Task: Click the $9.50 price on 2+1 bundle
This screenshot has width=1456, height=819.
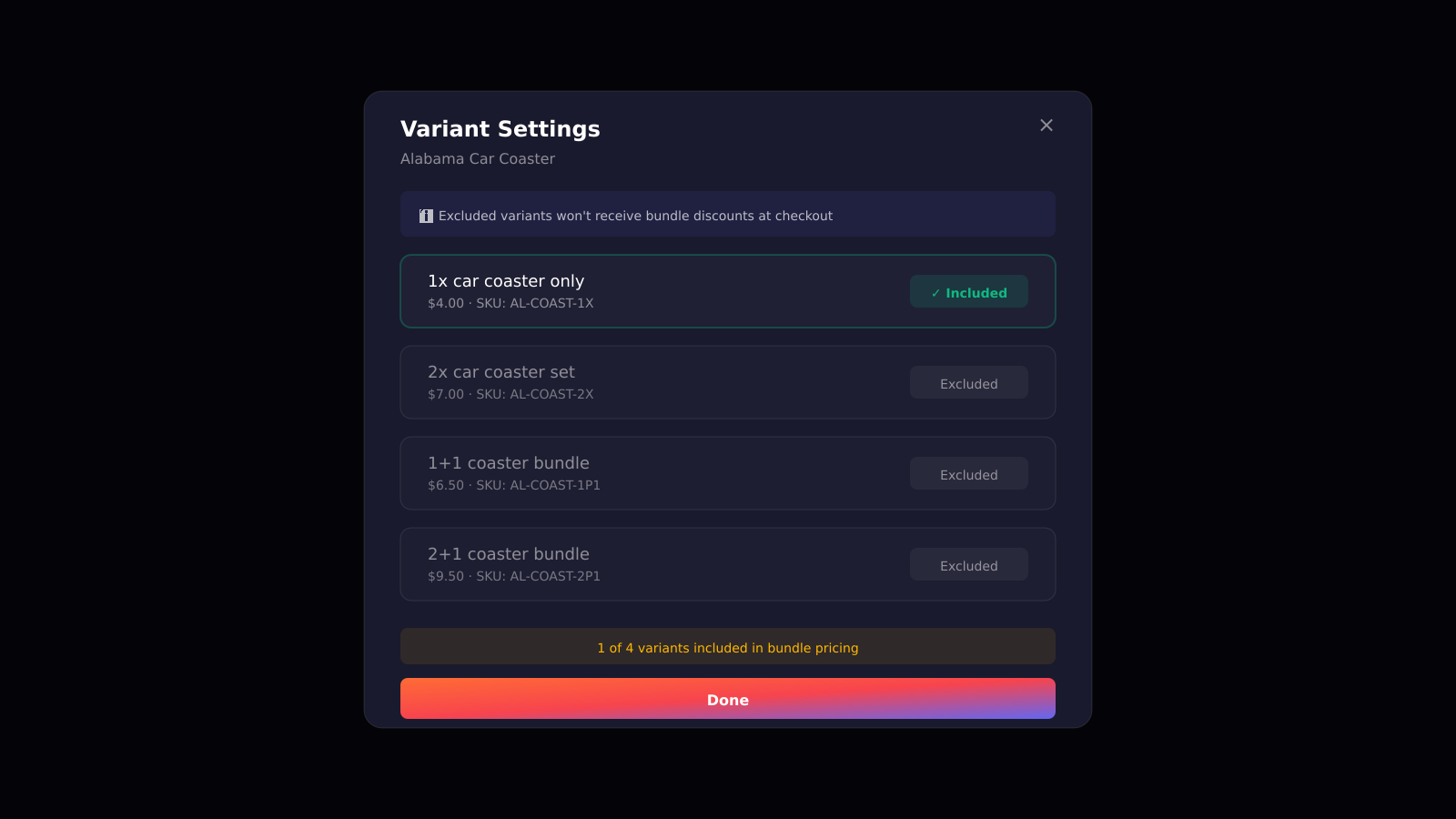Action: point(445,575)
